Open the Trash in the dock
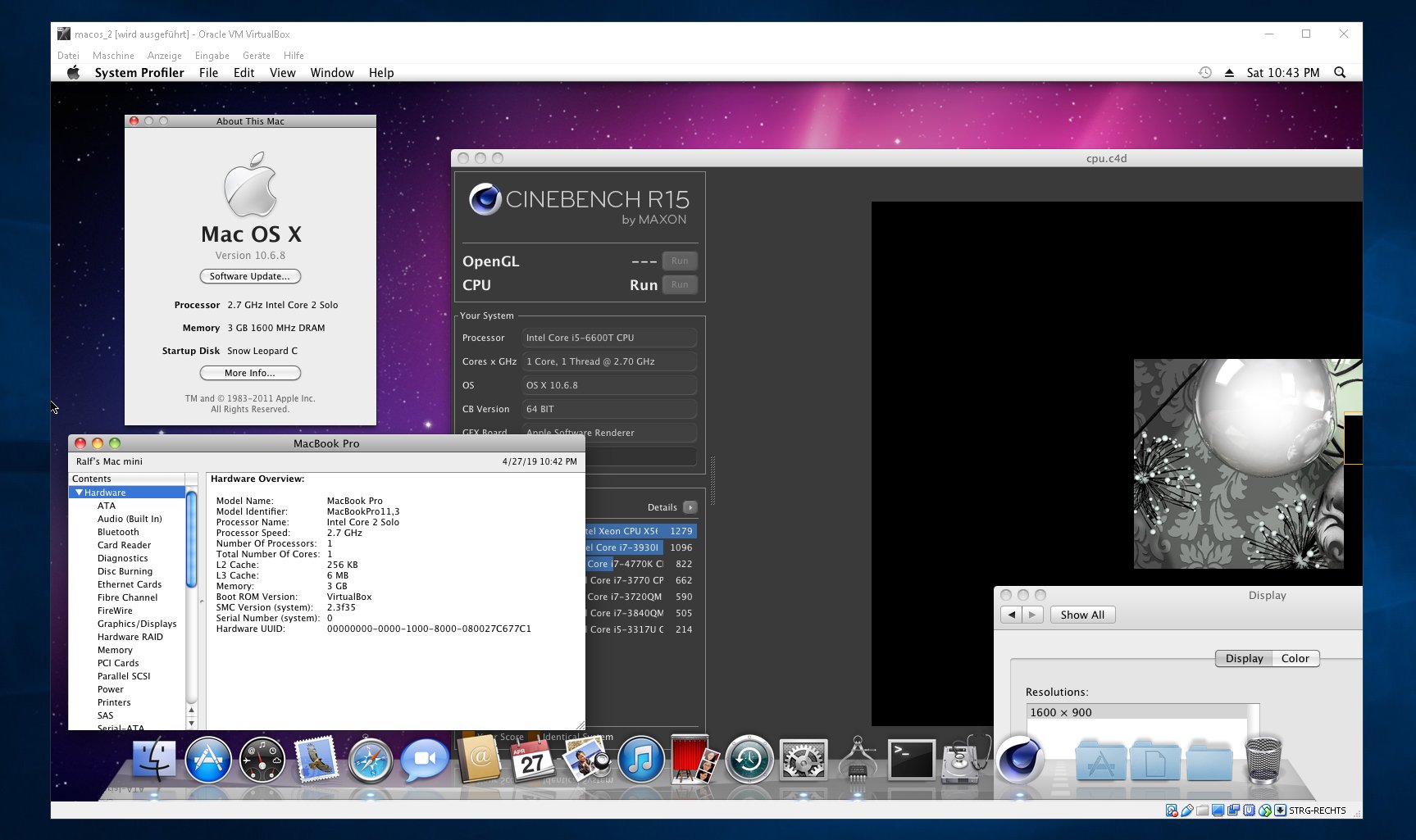Image resolution: width=1416 pixels, height=840 pixels. coord(1263,761)
